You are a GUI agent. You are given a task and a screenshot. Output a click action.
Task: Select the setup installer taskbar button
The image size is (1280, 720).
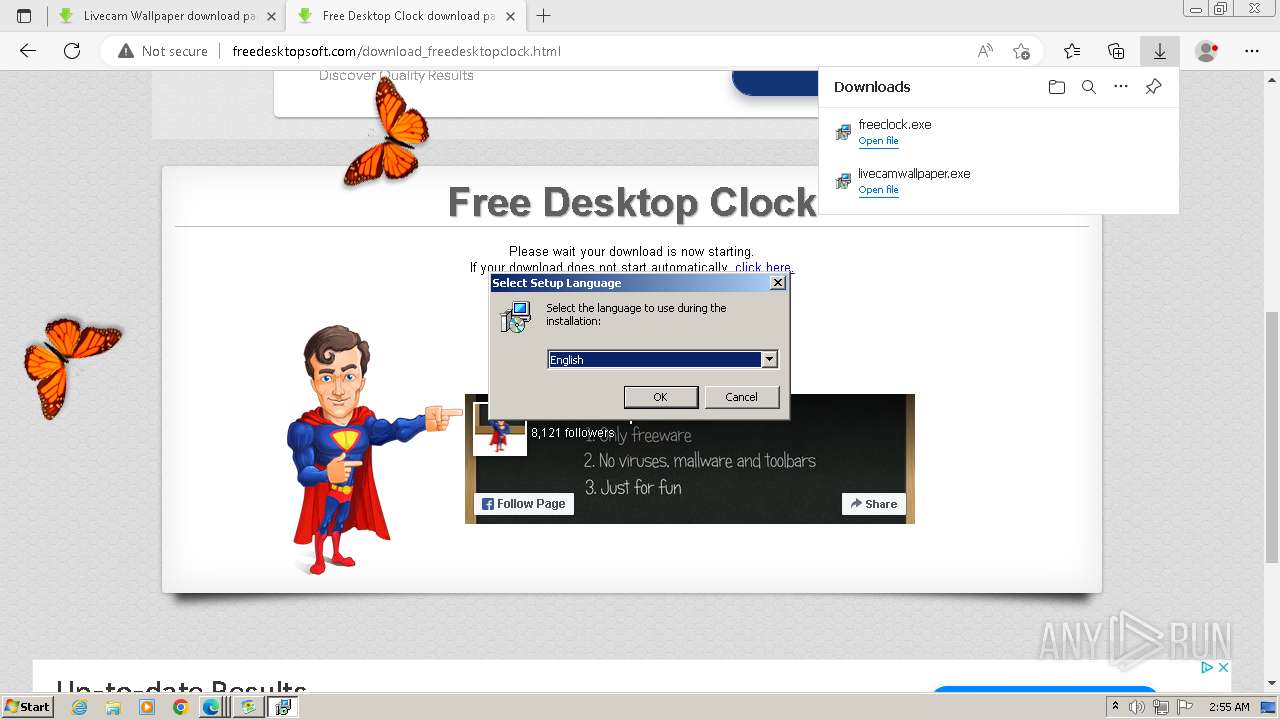pos(283,707)
